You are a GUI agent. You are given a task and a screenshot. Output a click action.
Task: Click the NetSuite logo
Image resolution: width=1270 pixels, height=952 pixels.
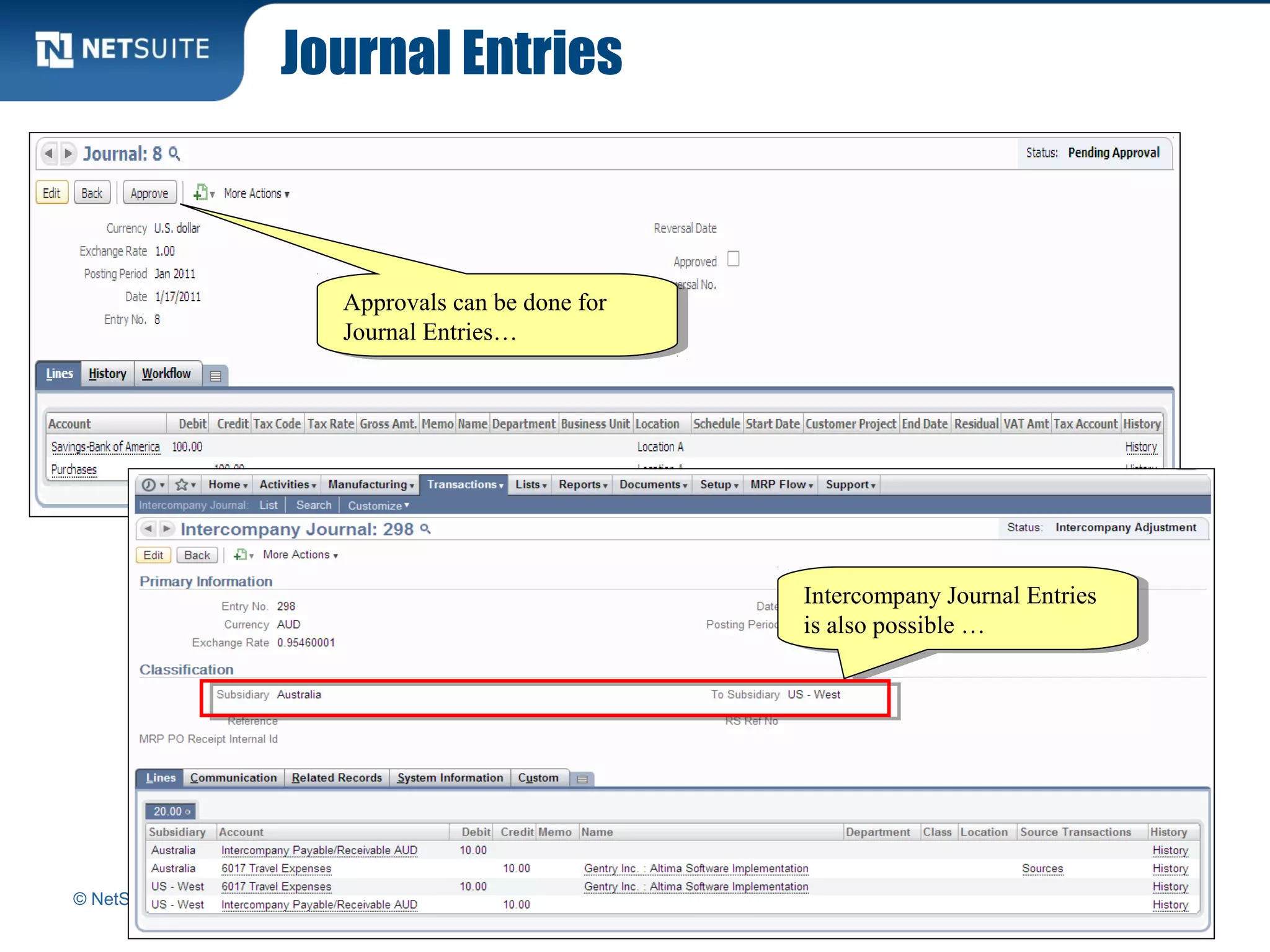(x=123, y=49)
